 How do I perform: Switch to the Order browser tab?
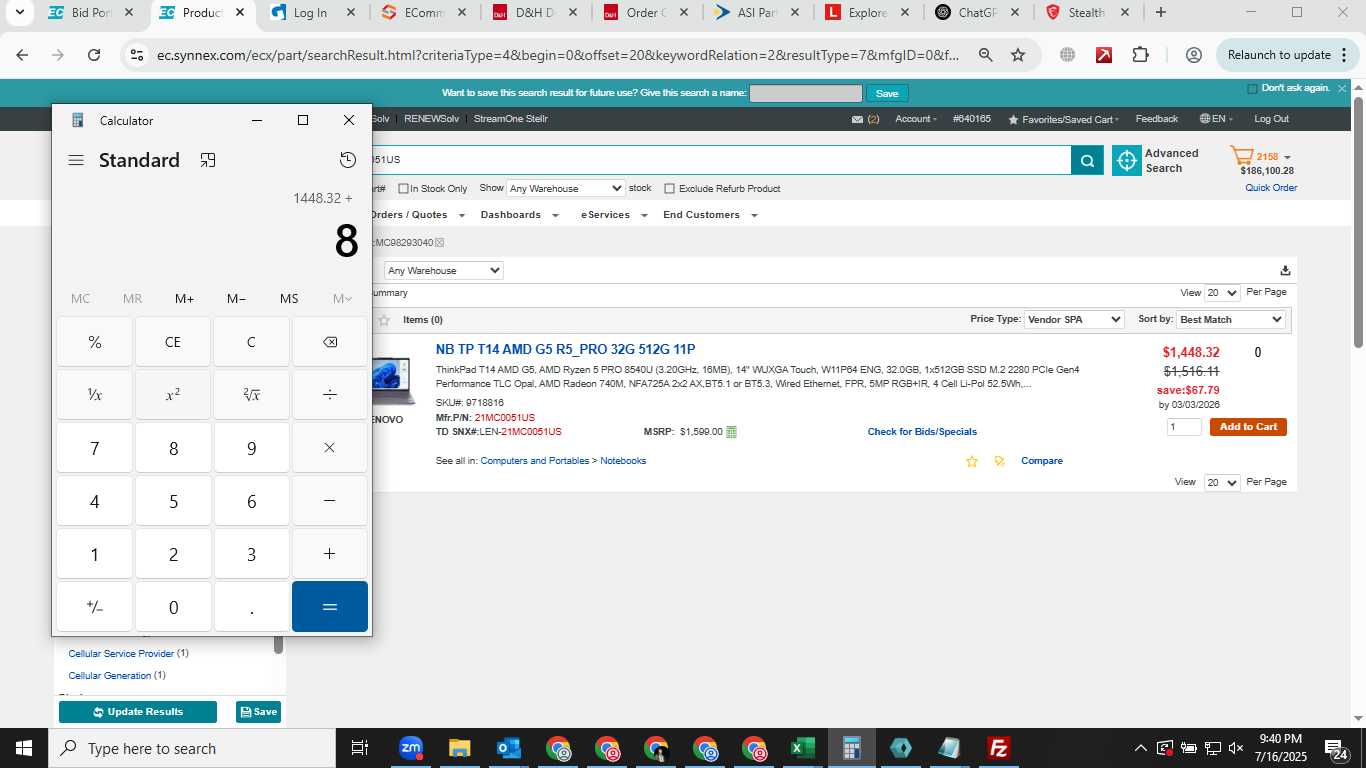coord(648,13)
